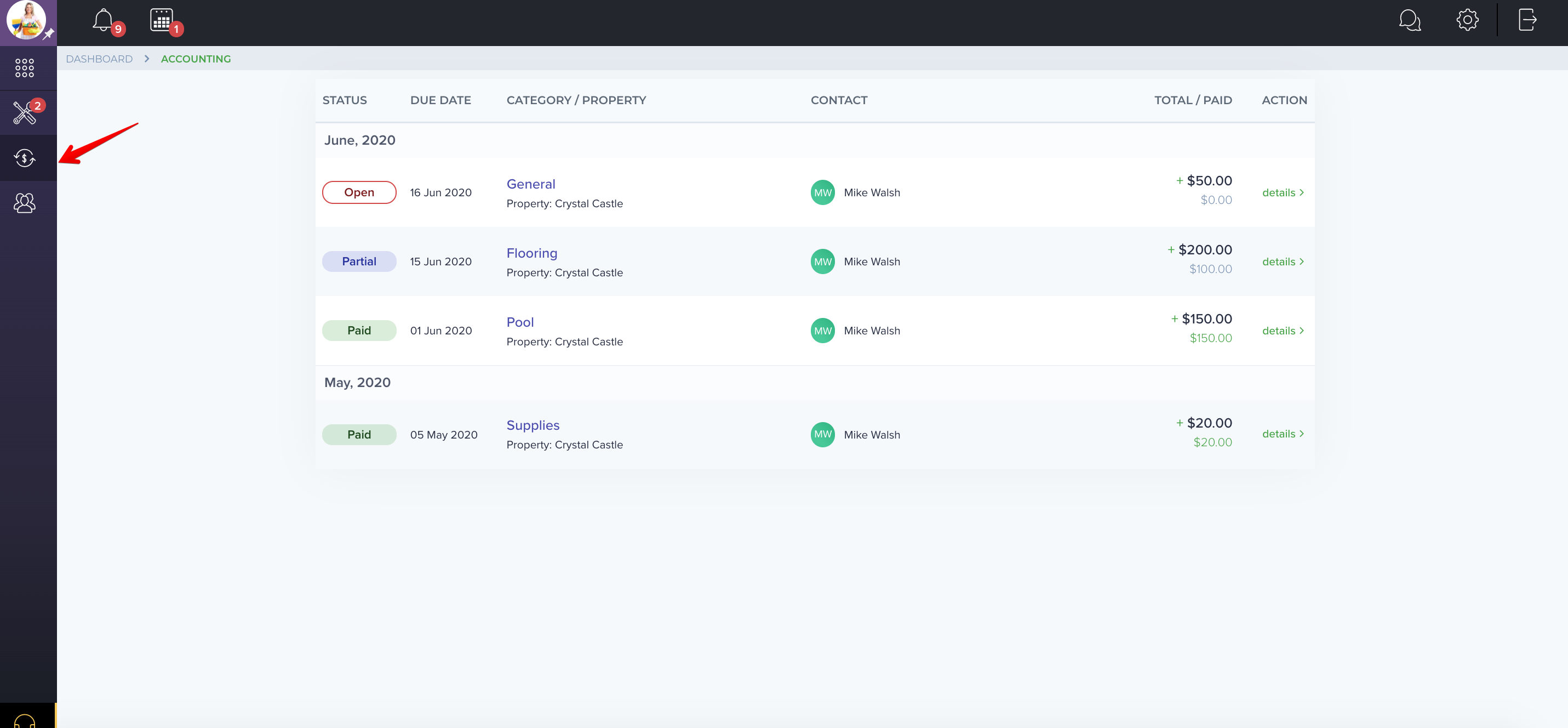
Task: Click the CATEGORY / PROPERTY column header
Action: (576, 100)
